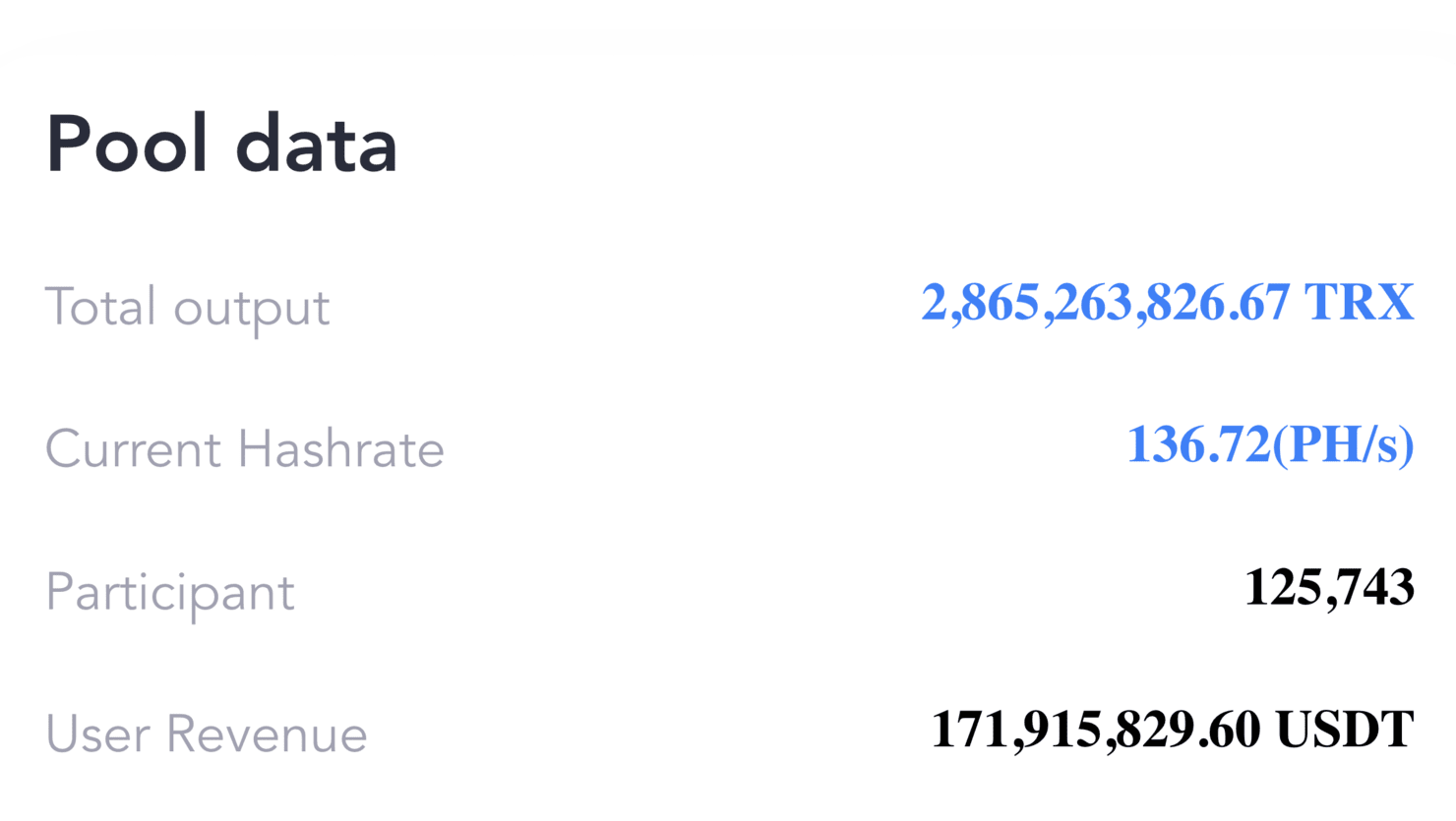
Task: Click the word Current
Action: click(x=133, y=449)
